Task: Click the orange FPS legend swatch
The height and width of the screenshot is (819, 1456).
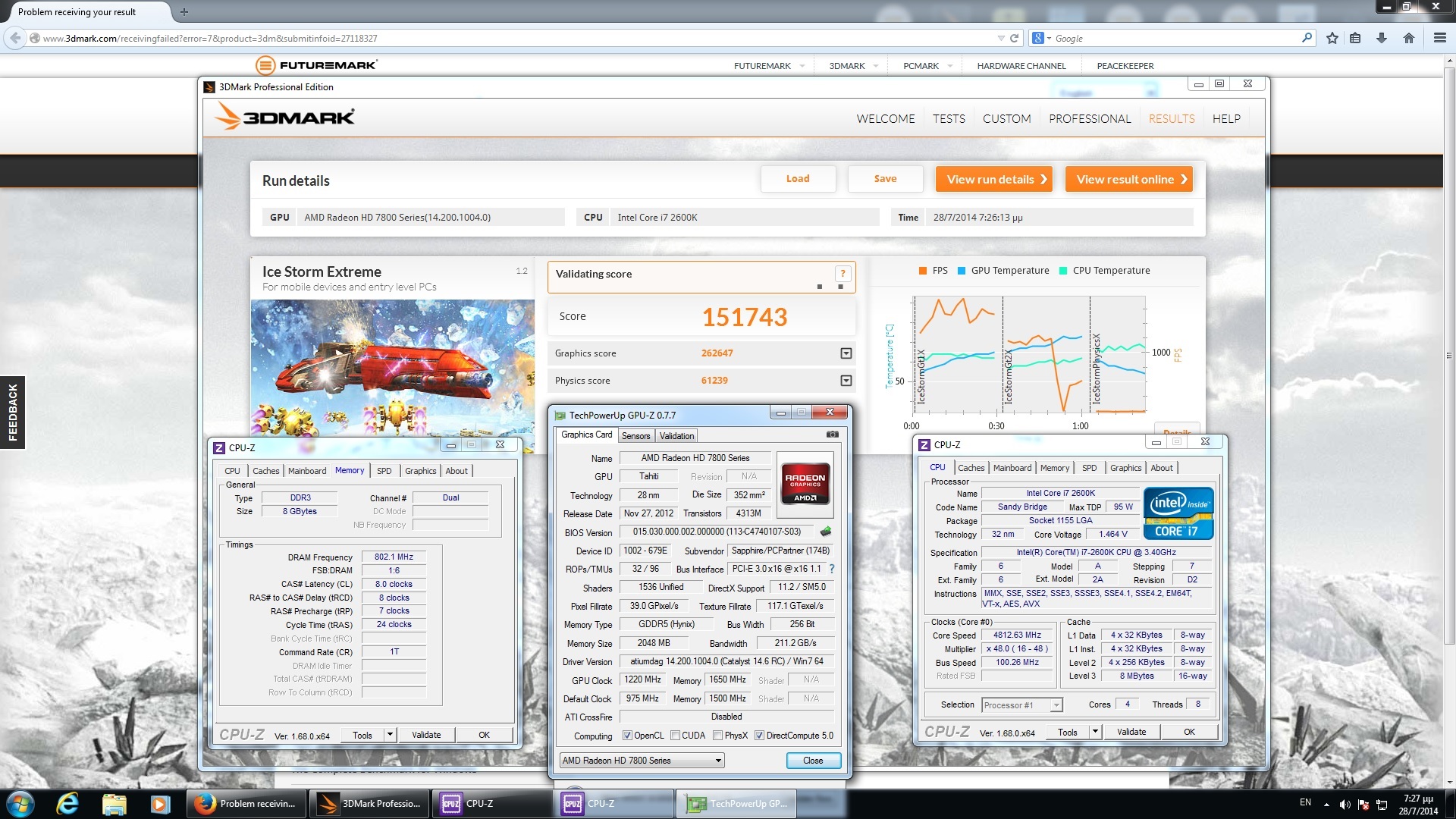Action: click(922, 271)
